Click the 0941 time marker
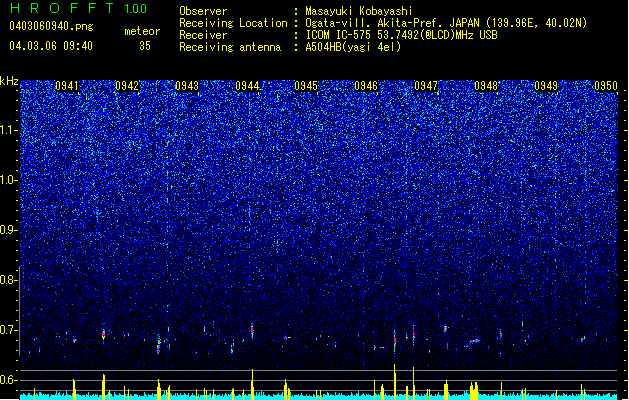The image size is (629, 400). coord(67,86)
